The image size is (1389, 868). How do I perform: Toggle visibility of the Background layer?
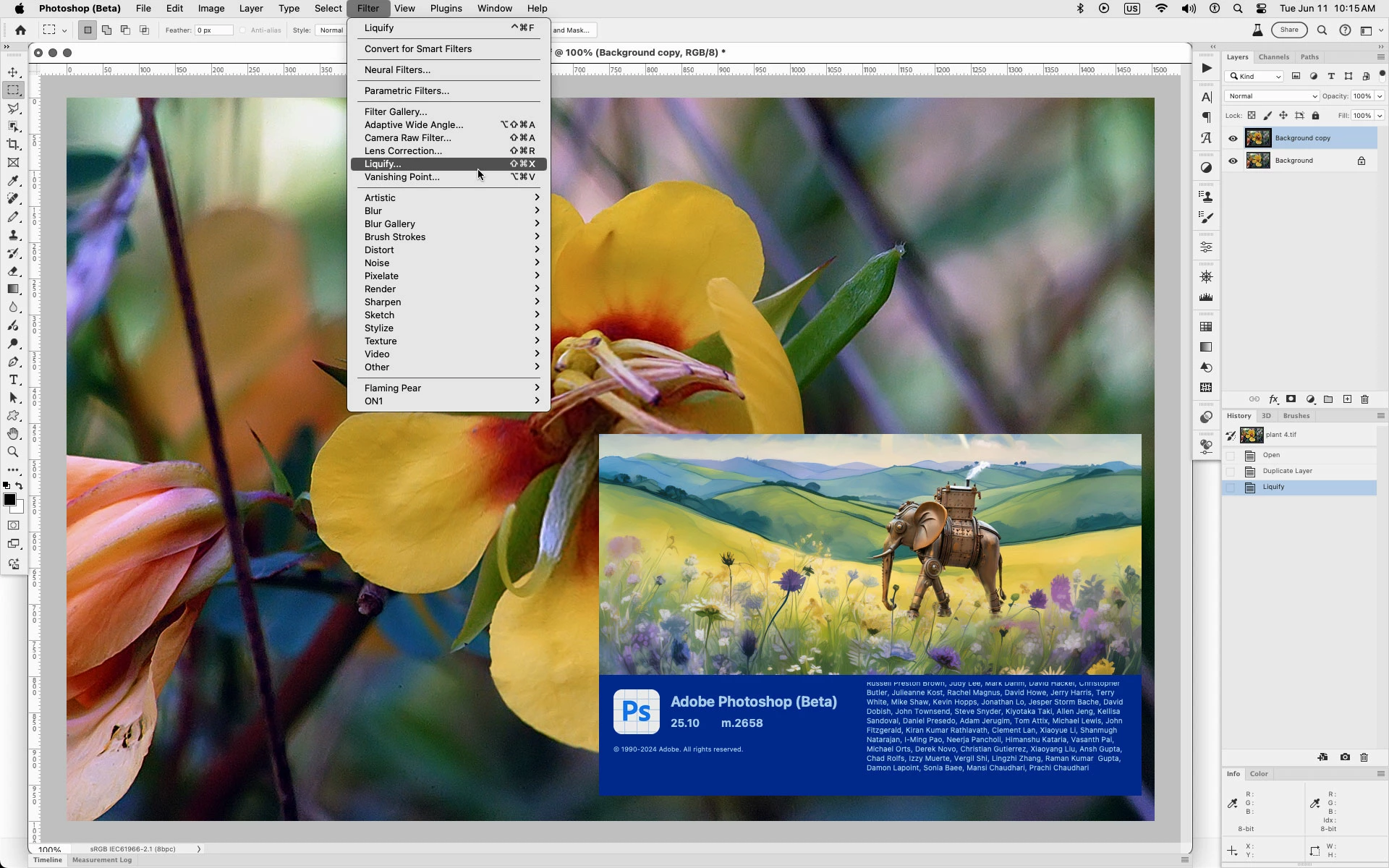[1233, 161]
